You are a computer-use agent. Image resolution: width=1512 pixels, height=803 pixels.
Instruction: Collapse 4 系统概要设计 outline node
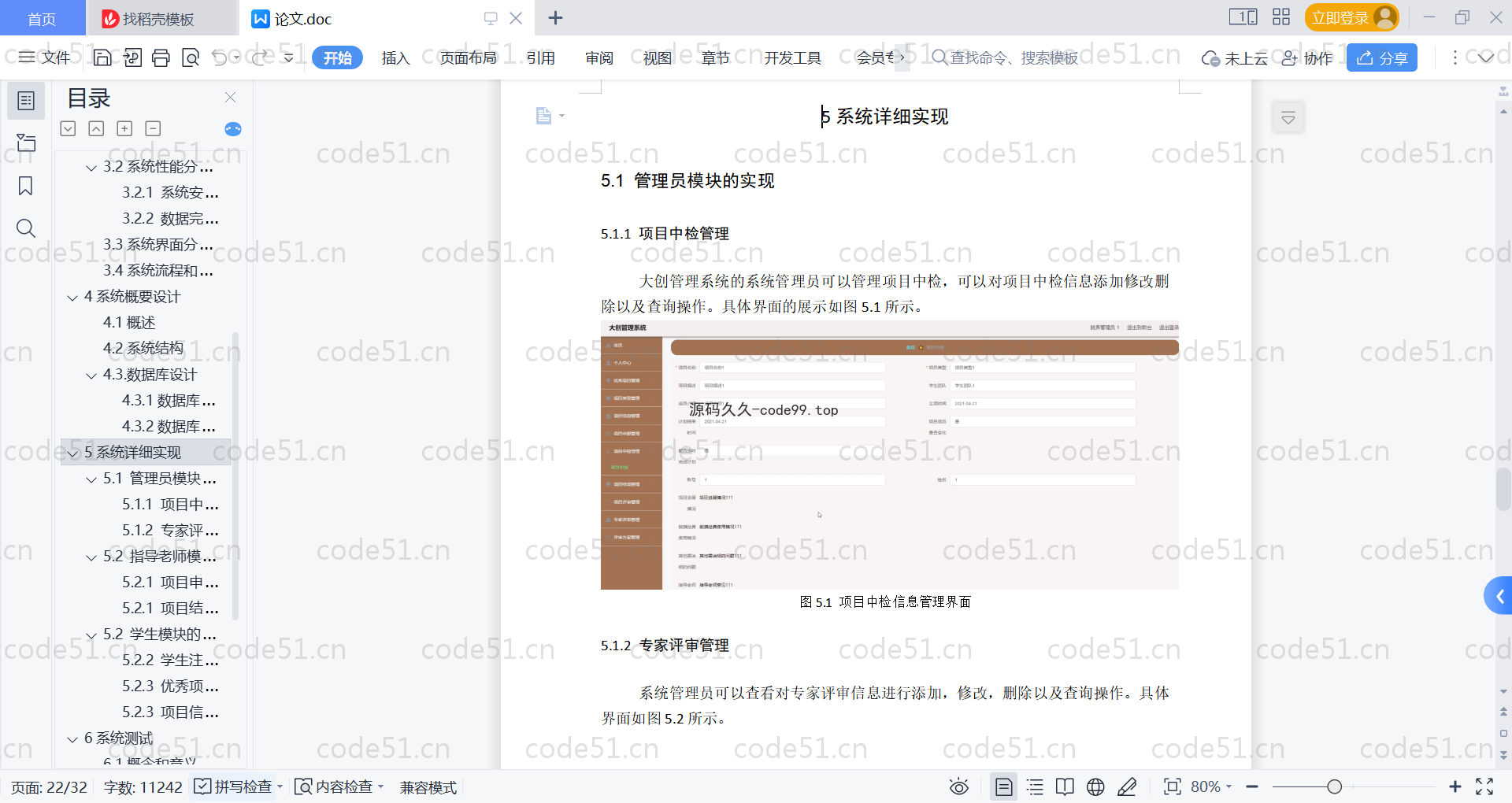click(73, 298)
